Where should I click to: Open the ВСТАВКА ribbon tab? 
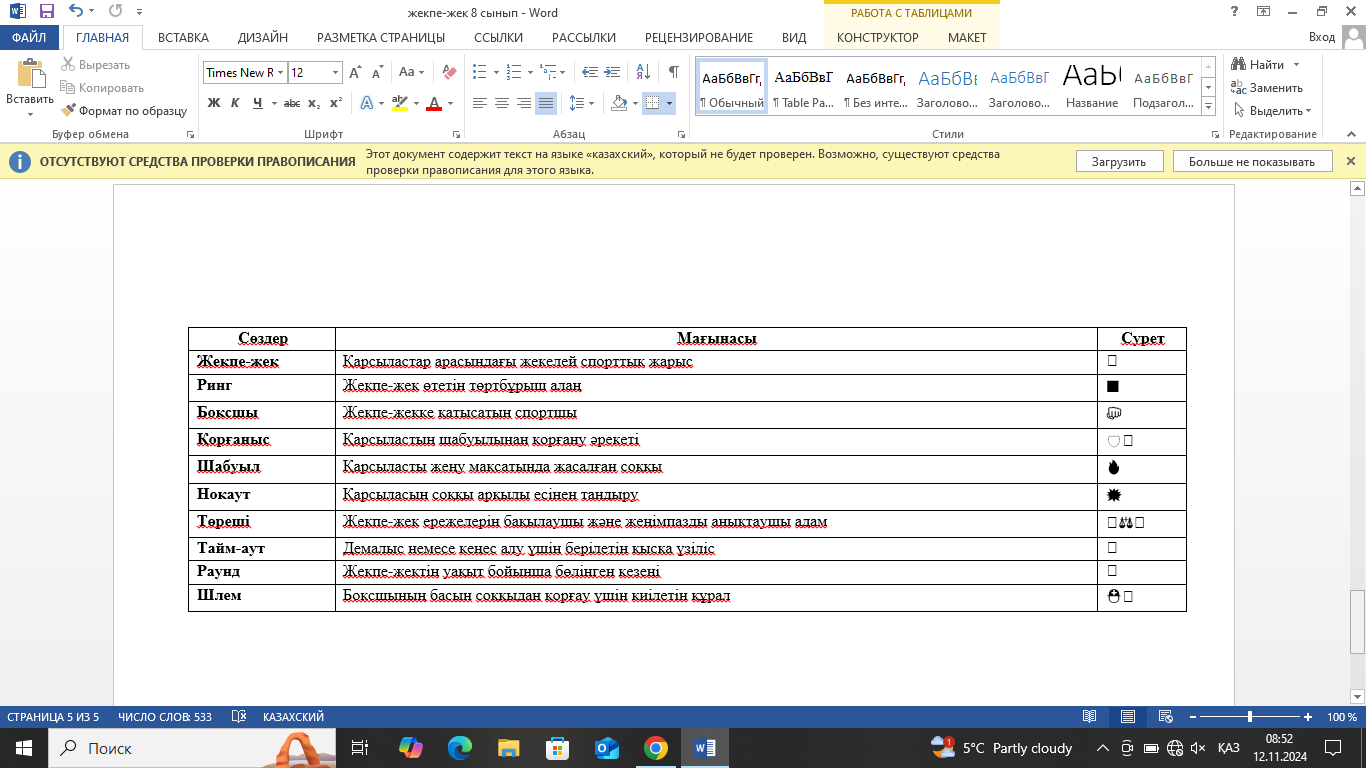[x=183, y=38]
